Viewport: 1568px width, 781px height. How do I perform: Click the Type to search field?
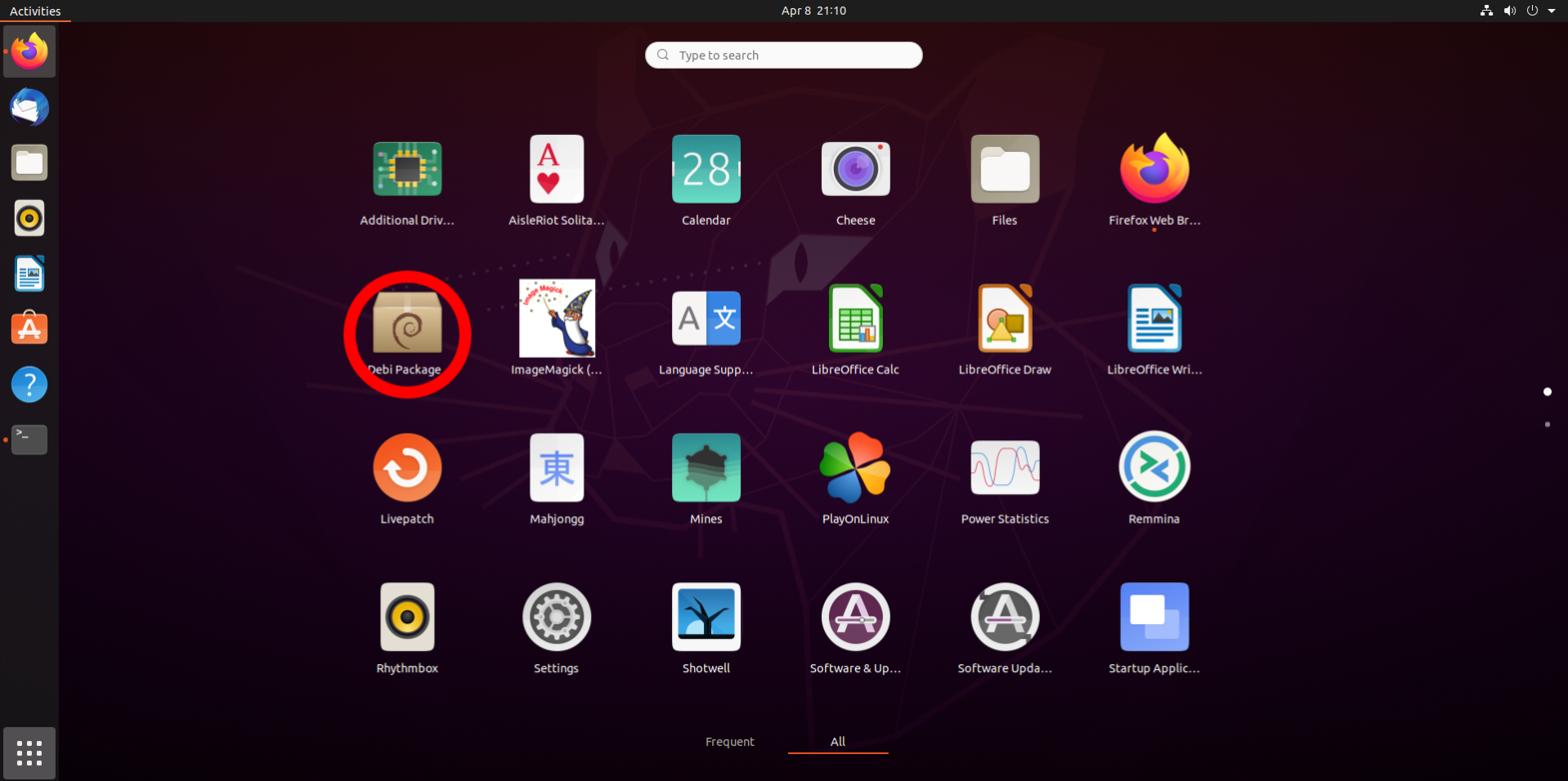click(x=784, y=55)
